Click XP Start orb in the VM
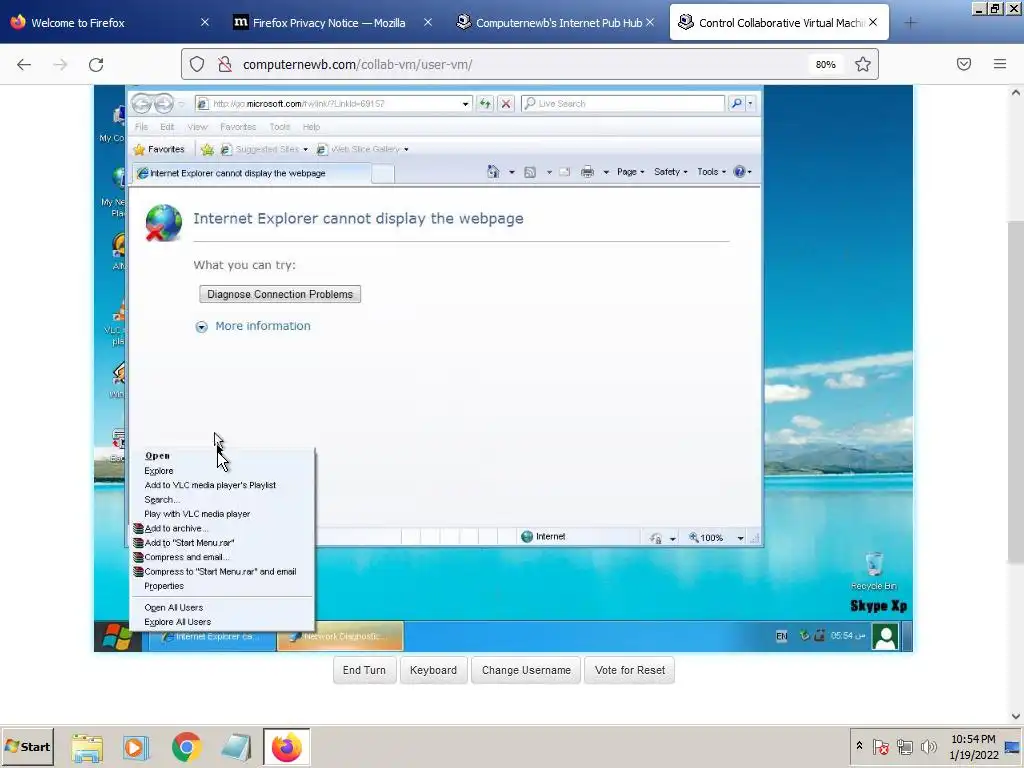The image size is (1024, 768). 117,636
